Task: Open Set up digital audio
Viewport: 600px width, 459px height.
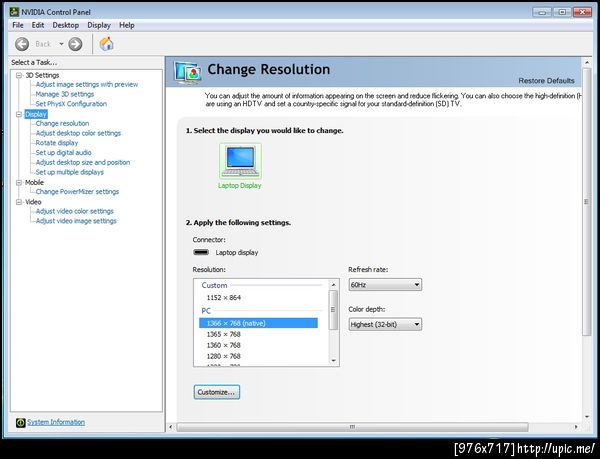Action: (x=64, y=153)
